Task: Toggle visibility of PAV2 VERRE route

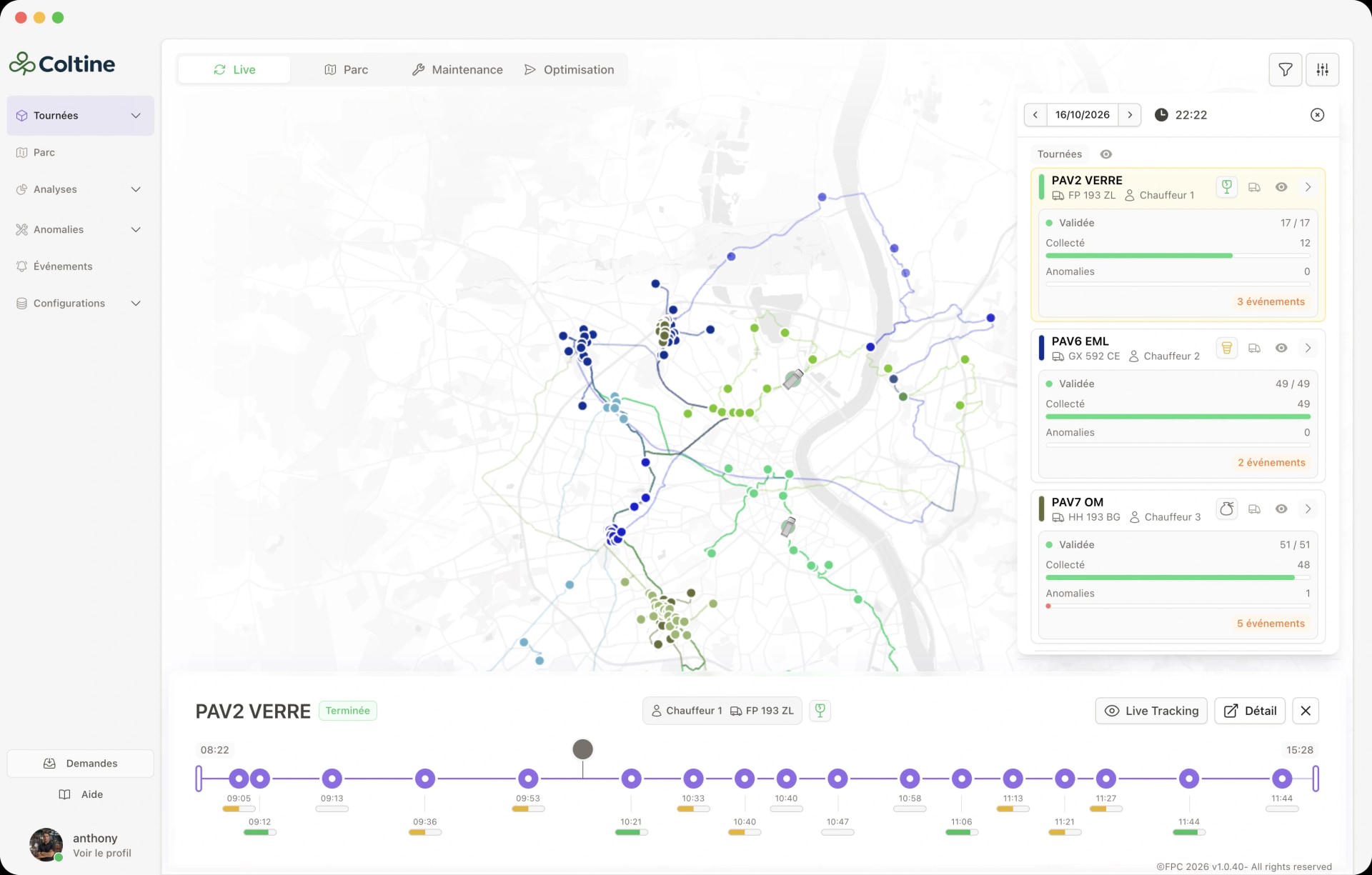Action: pyautogui.click(x=1281, y=187)
